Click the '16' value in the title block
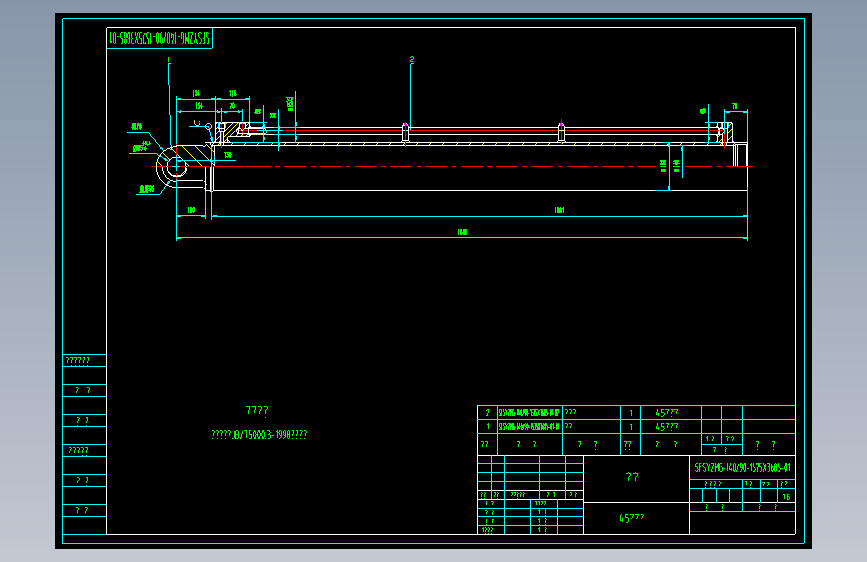Image resolution: width=867 pixels, height=562 pixels. point(786,497)
